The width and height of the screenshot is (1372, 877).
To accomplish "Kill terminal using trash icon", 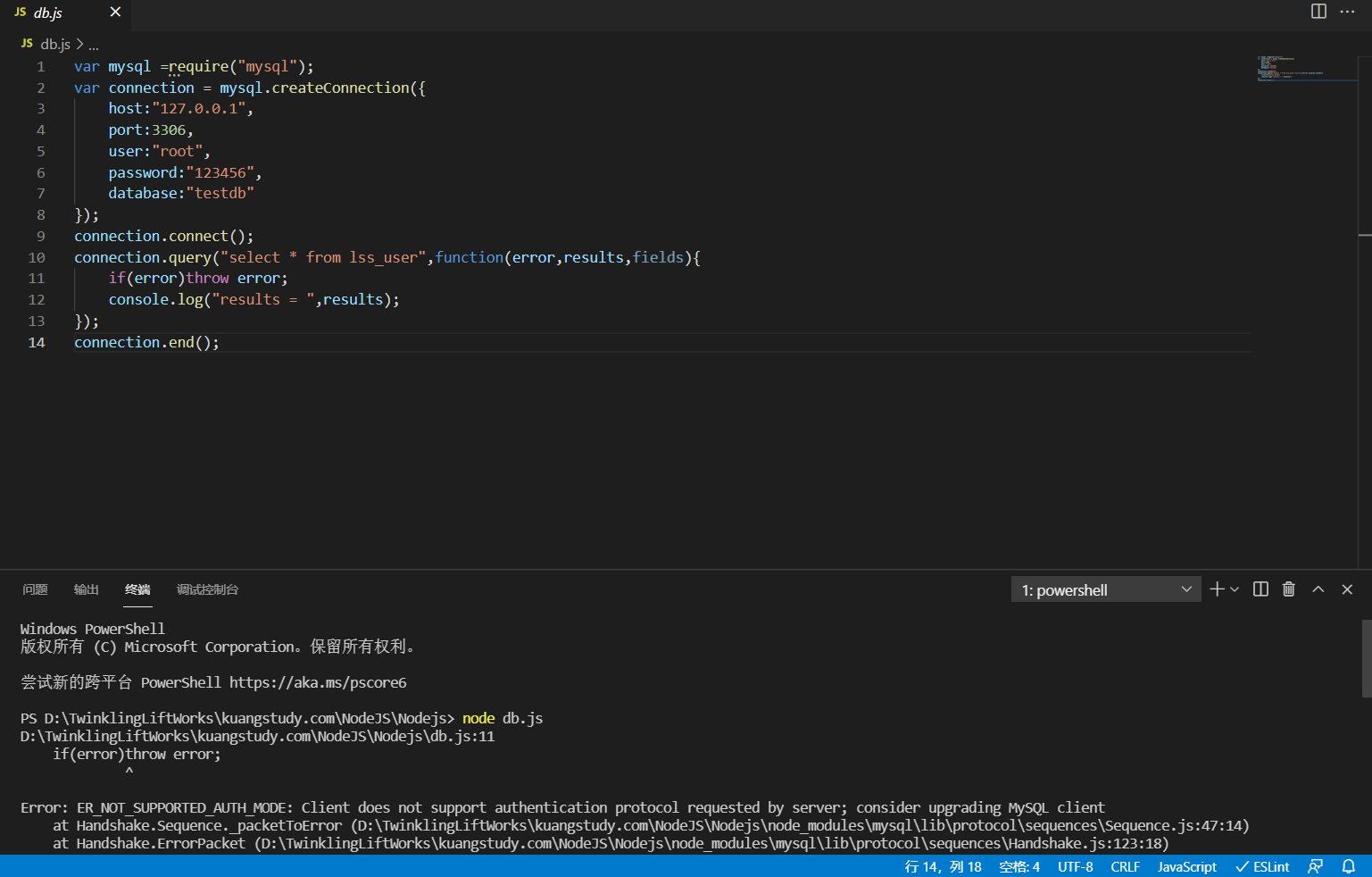I will [x=1289, y=589].
